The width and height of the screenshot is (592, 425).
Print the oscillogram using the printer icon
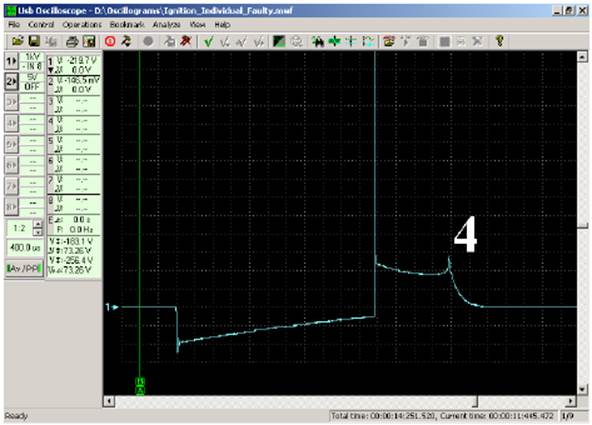(x=72, y=41)
